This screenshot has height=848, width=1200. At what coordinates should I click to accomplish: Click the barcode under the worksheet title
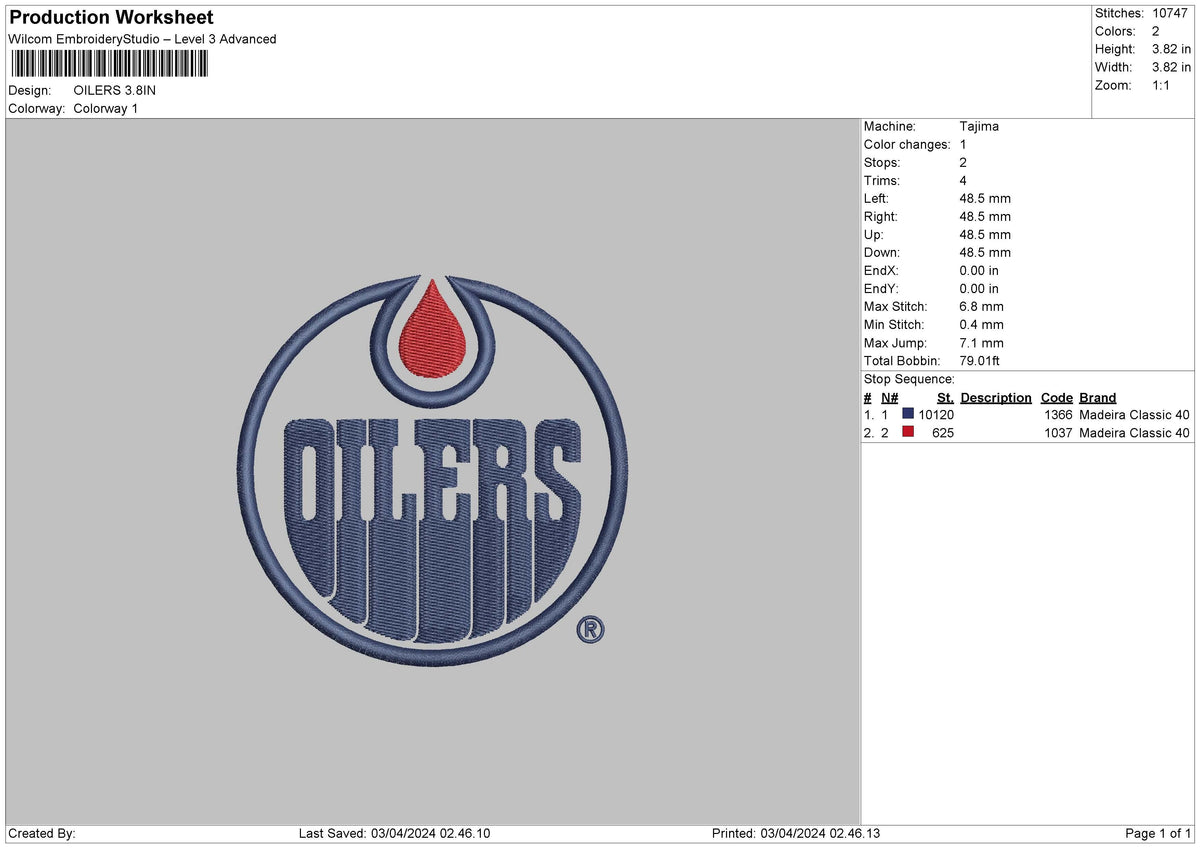(110, 65)
